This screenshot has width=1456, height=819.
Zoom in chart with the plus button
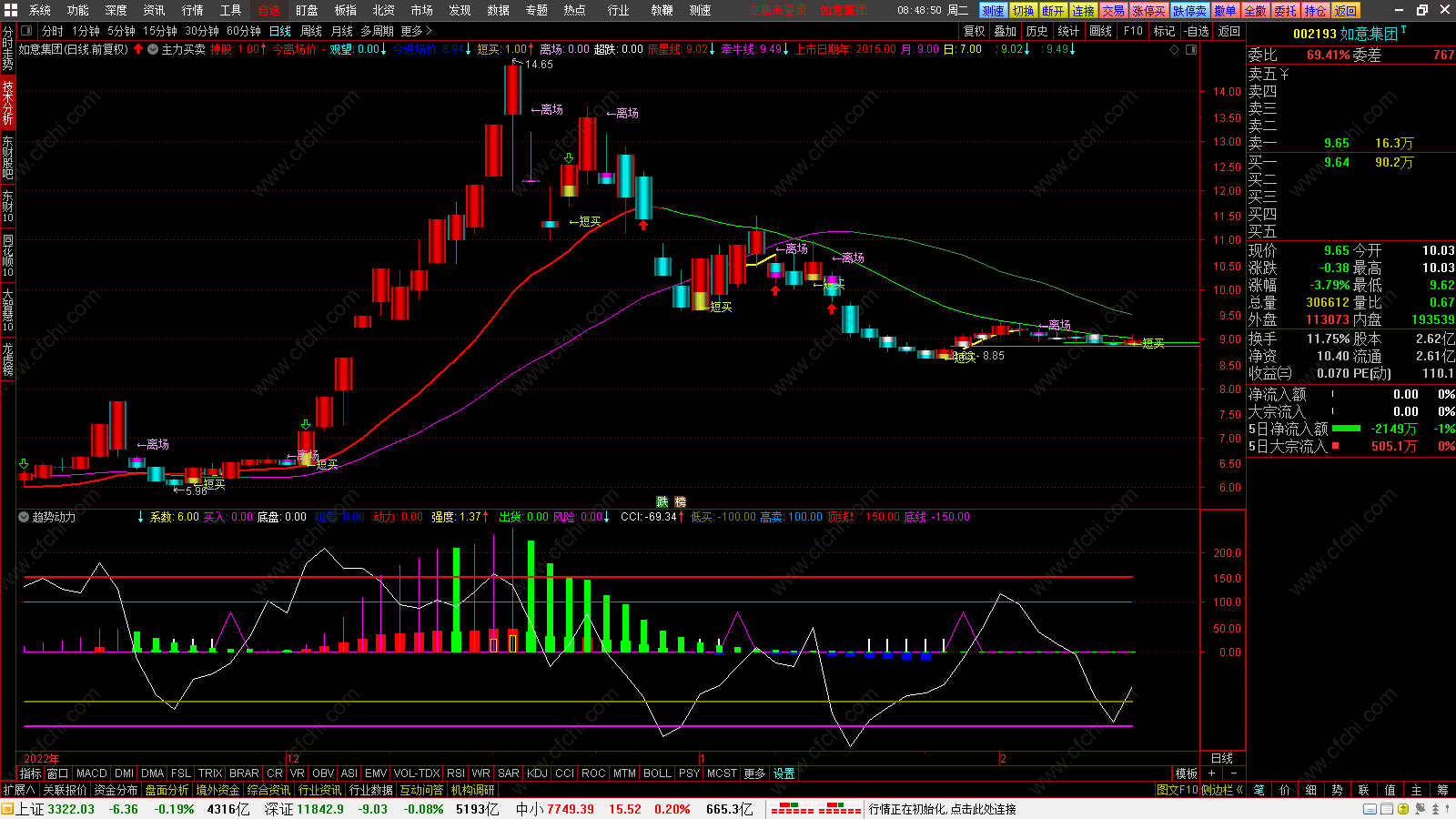(x=1211, y=773)
